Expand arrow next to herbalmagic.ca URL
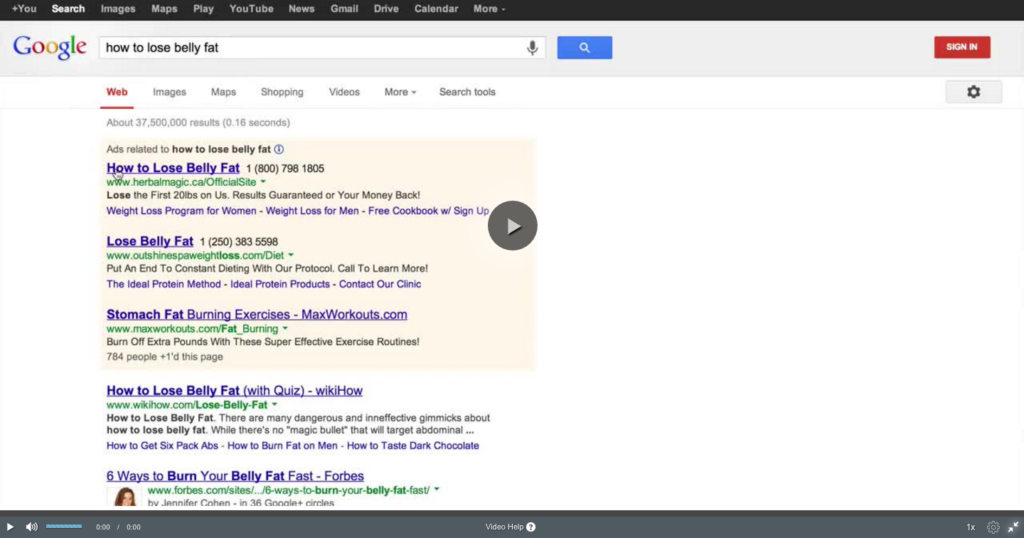Image resolution: width=1024 pixels, height=538 pixels. click(x=263, y=182)
